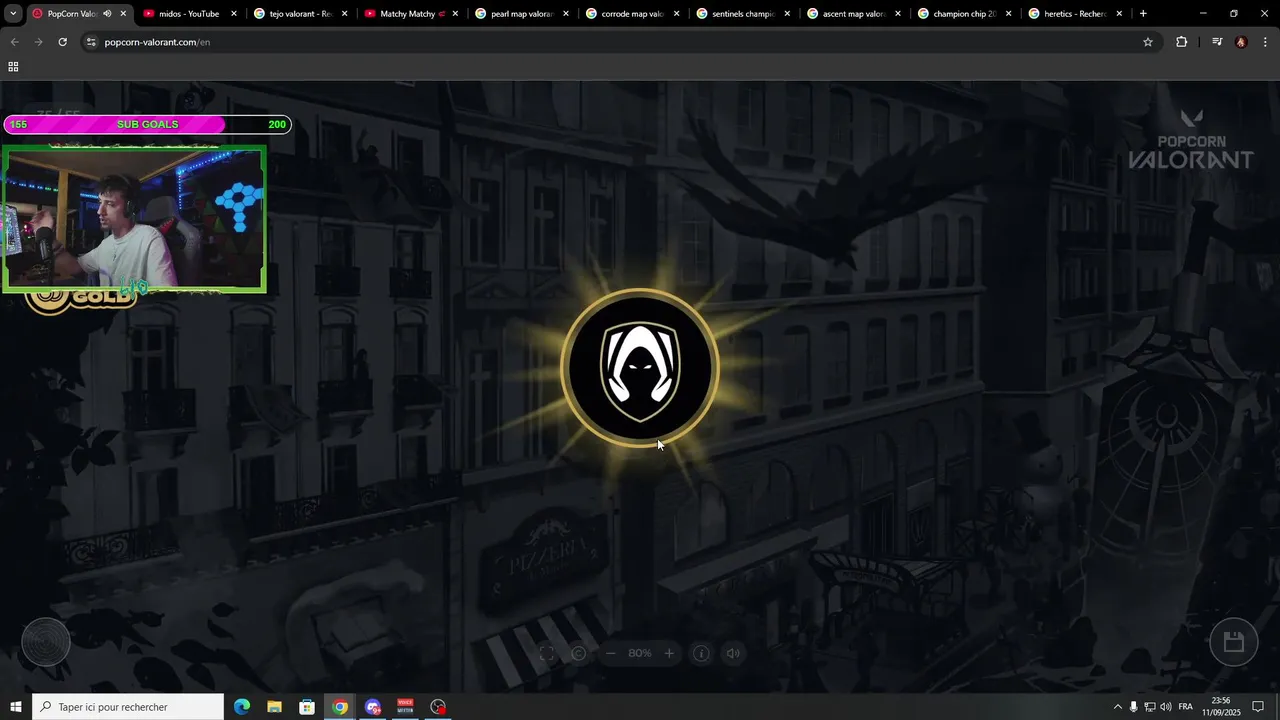
Task: Open the Chrome profile avatar
Action: tap(1241, 42)
